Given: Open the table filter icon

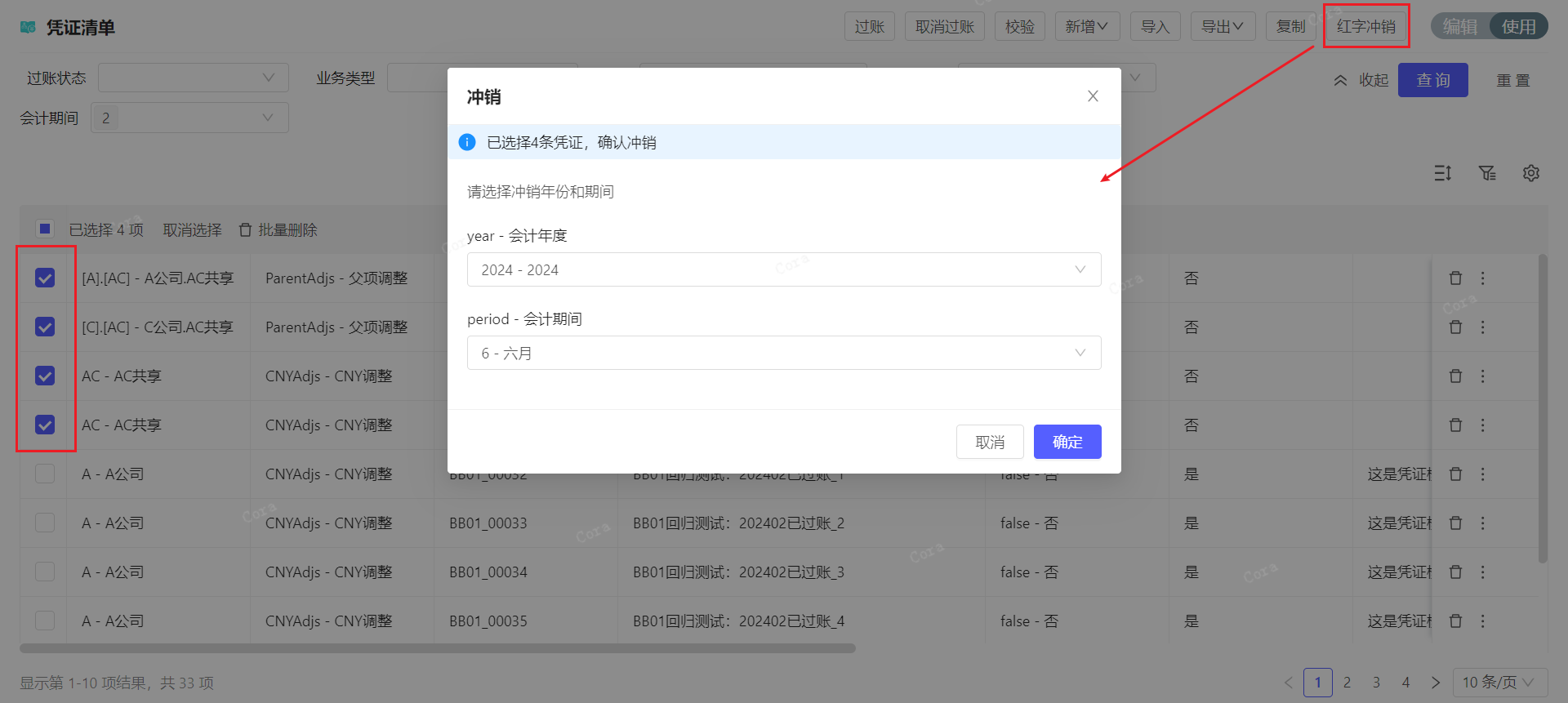Looking at the screenshot, I should click(x=1487, y=173).
